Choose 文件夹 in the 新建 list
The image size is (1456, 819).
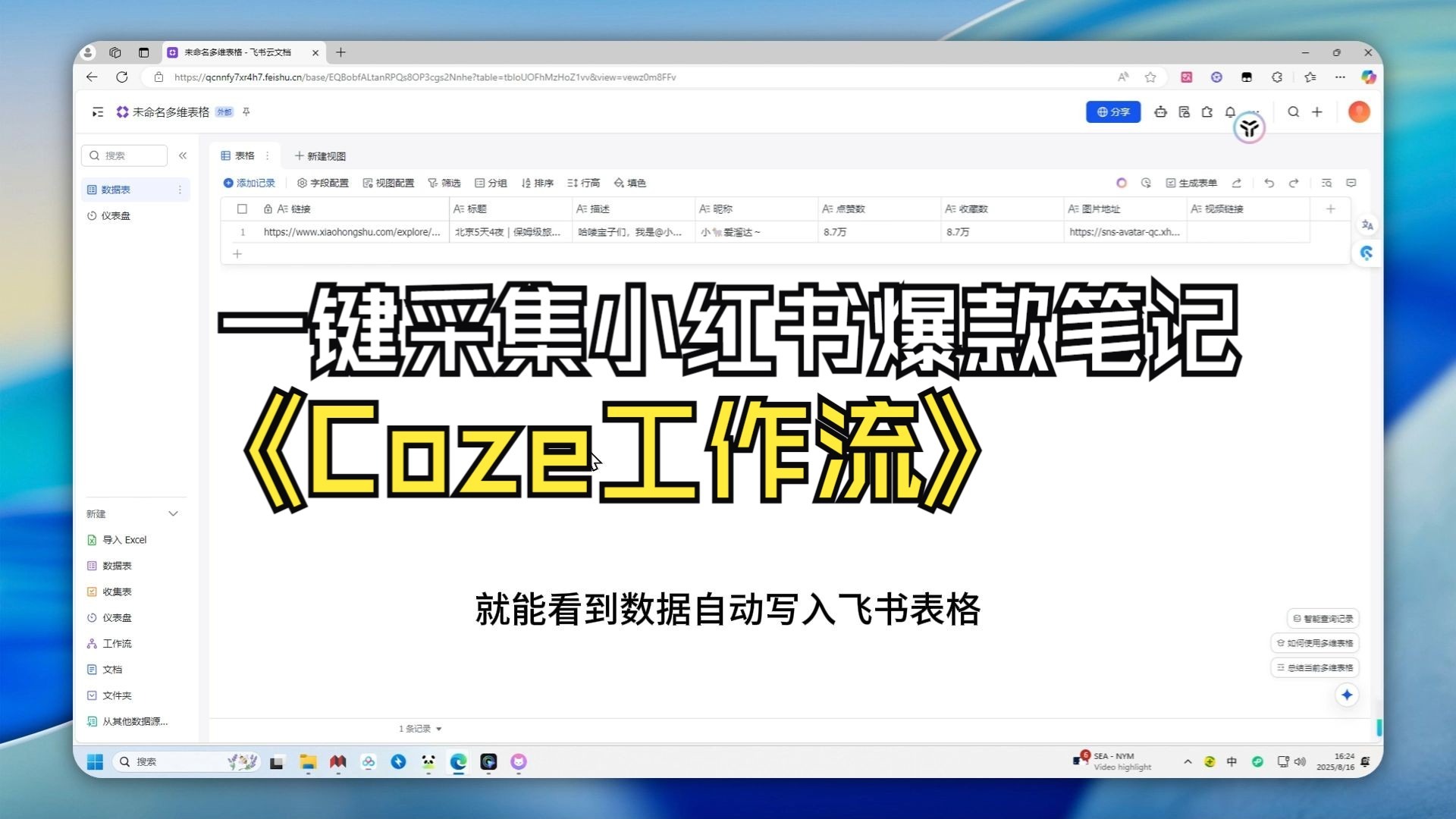click(109, 695)
